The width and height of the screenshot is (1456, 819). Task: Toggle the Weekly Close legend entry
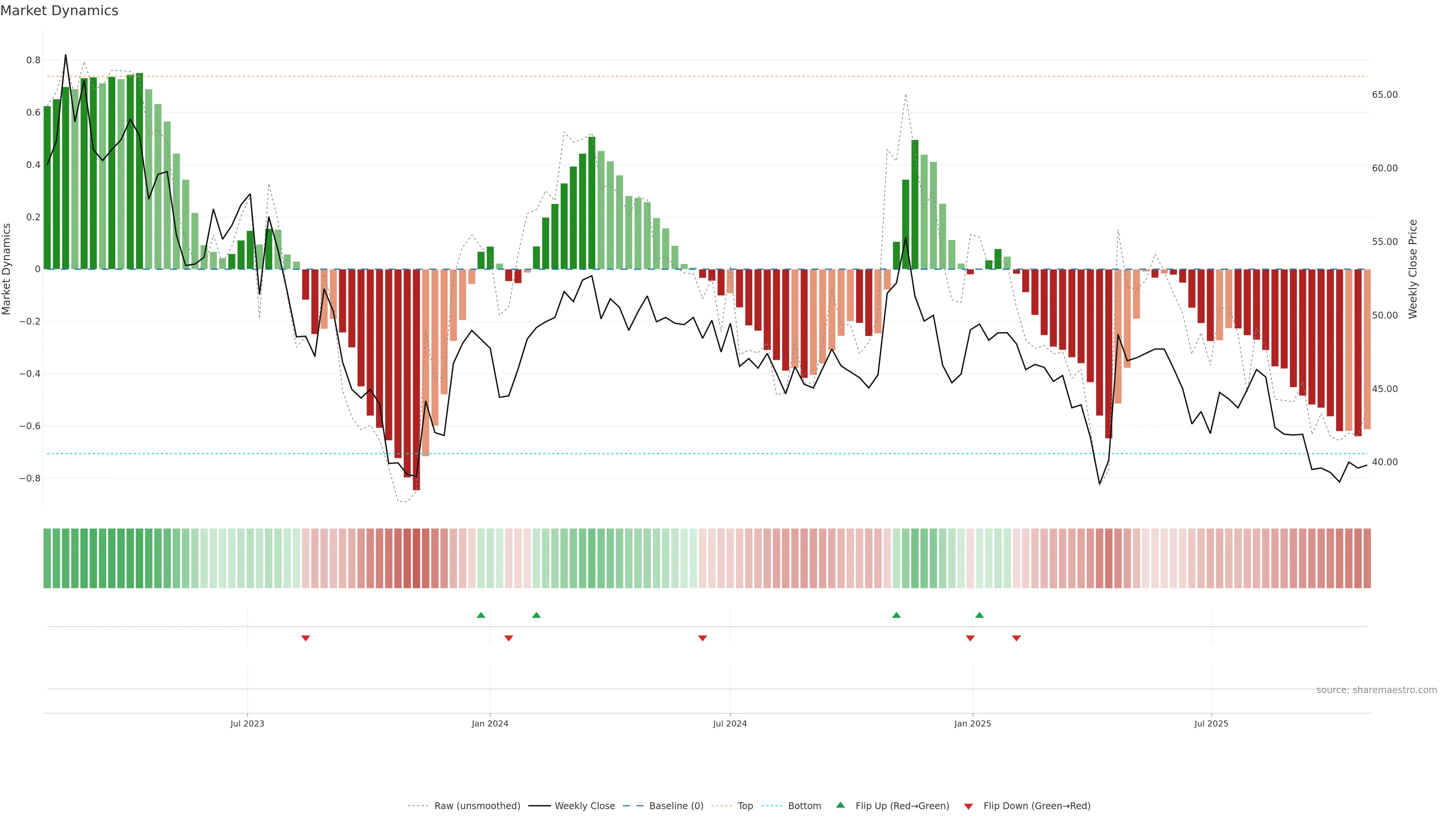point(584,806)
